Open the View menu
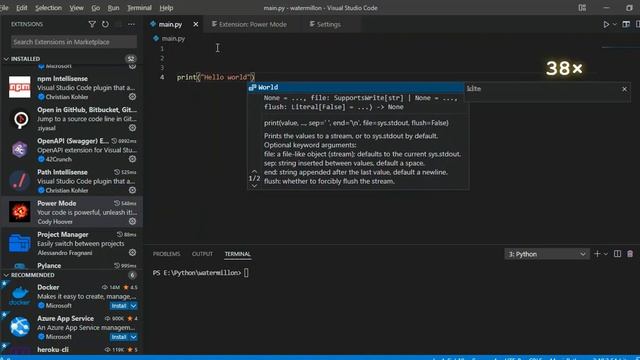Image resolution: width=640 pixels, height=360 pixels. tap(76, 8)
